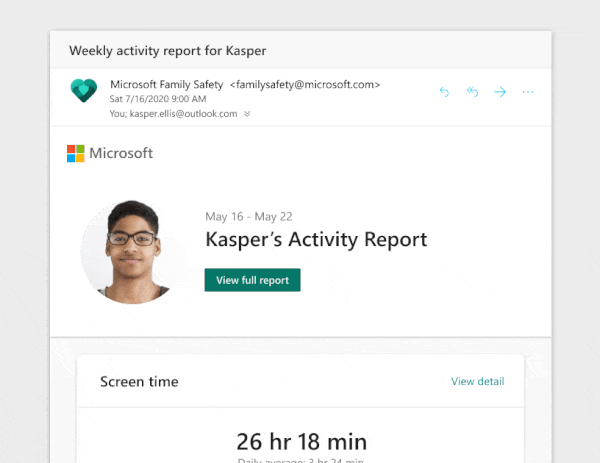
Task: Click the Family Safety heart avatar
Action: click(84, 90)
